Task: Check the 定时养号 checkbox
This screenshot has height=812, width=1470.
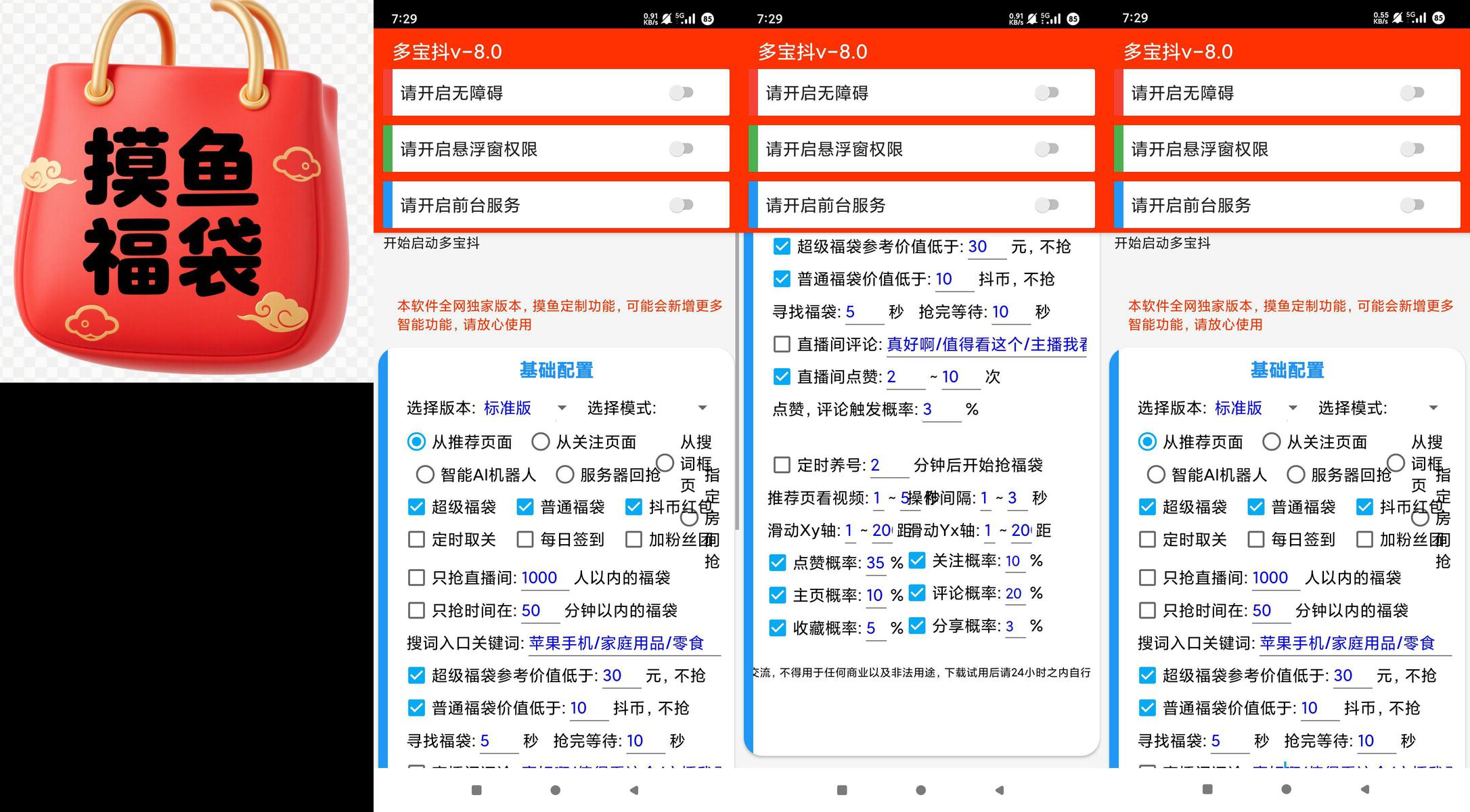Action: point(782,465)
